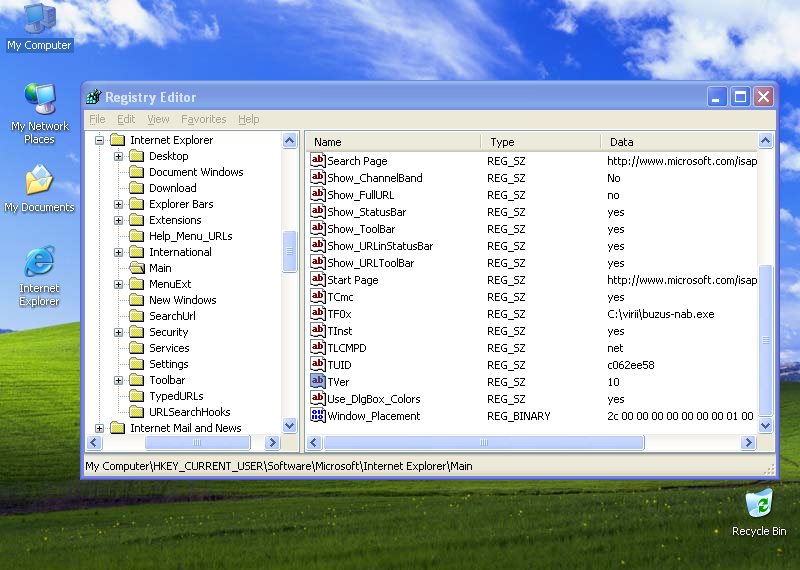Expand the Extensions key
Screen dimensions: 800x570
pyautogui.click(x=118, y=220)
